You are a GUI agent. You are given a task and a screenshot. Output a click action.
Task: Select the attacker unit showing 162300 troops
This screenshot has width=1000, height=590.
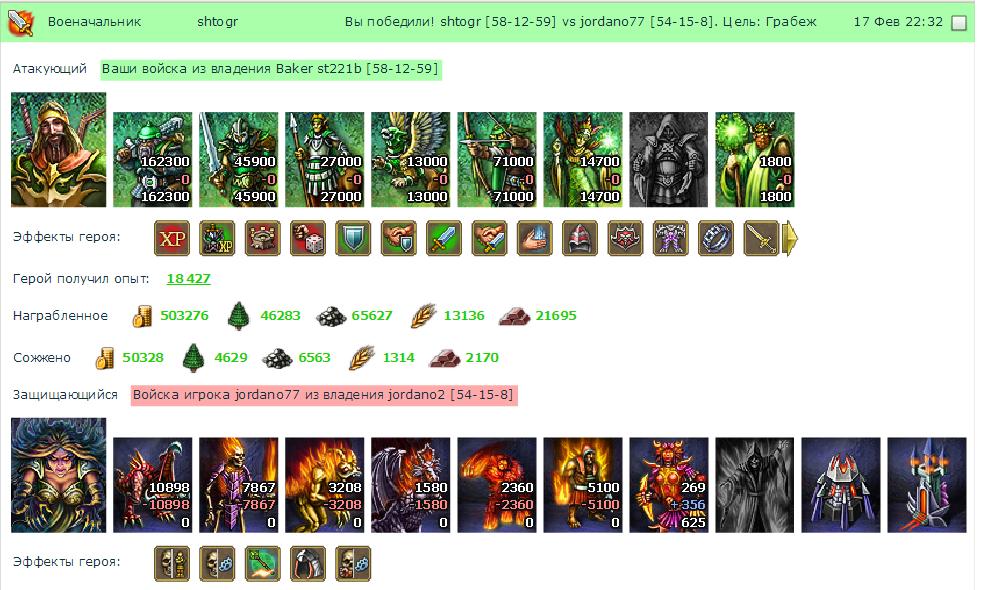(x=152, y=159)
